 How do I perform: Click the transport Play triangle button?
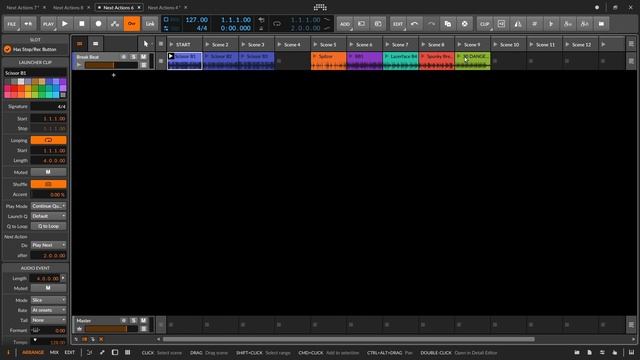65,24
